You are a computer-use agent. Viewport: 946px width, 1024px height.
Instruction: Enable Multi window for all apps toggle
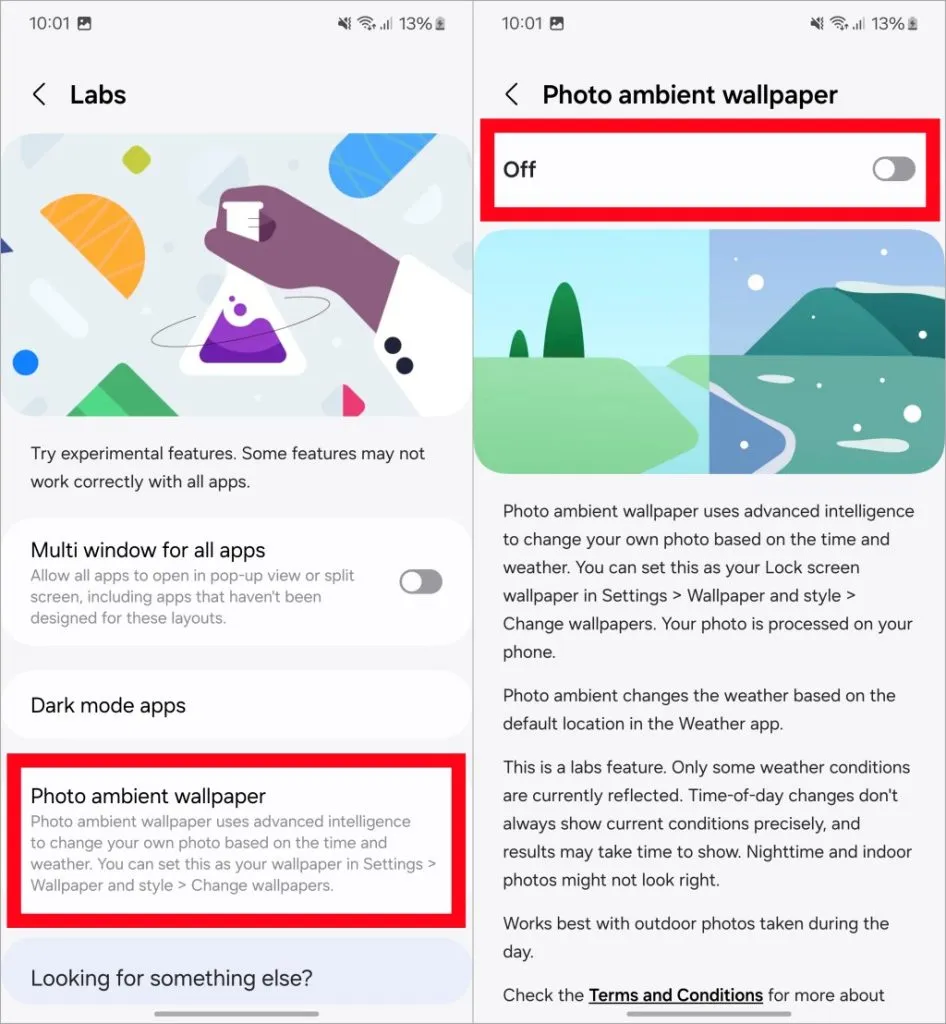(421, 581)
